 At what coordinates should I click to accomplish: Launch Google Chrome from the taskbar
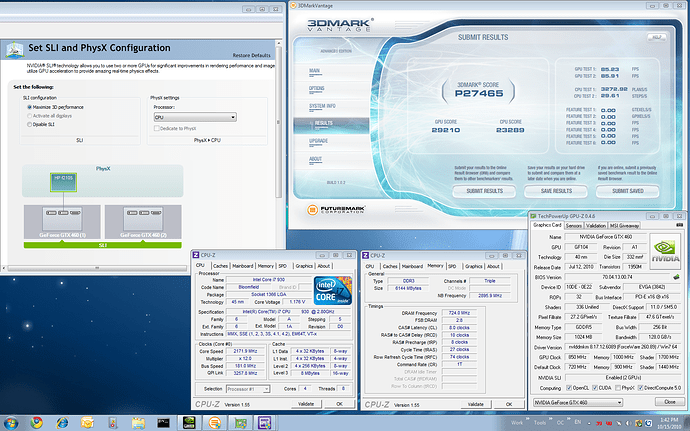click(37, 423)
